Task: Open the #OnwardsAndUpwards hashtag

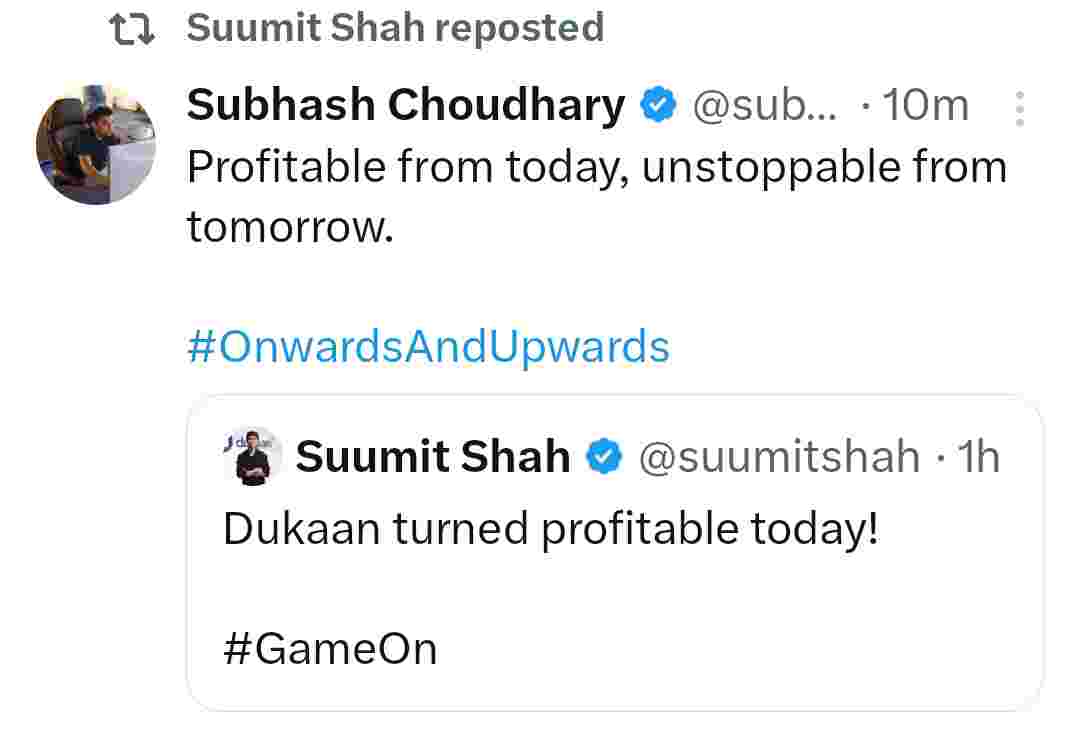Action: (x=428, y=347)
